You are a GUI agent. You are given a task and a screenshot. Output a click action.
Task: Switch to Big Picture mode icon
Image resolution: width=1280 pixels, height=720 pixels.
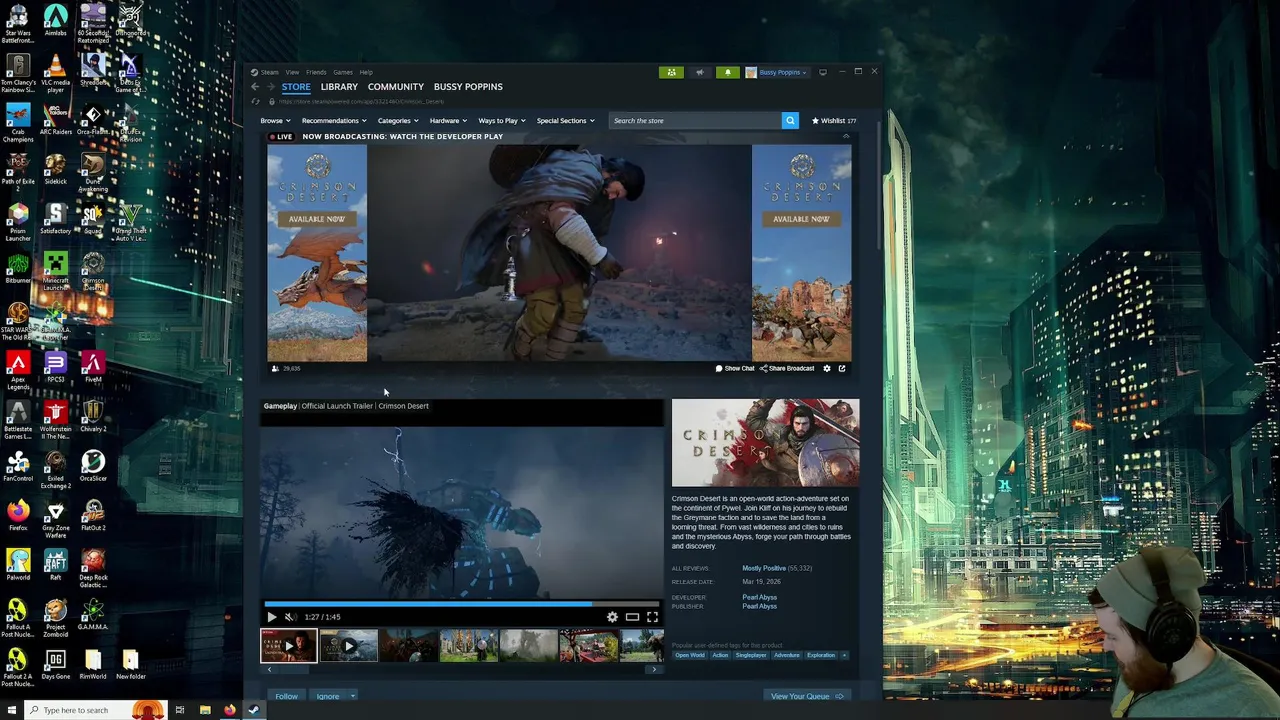click(x=823, y=72)
